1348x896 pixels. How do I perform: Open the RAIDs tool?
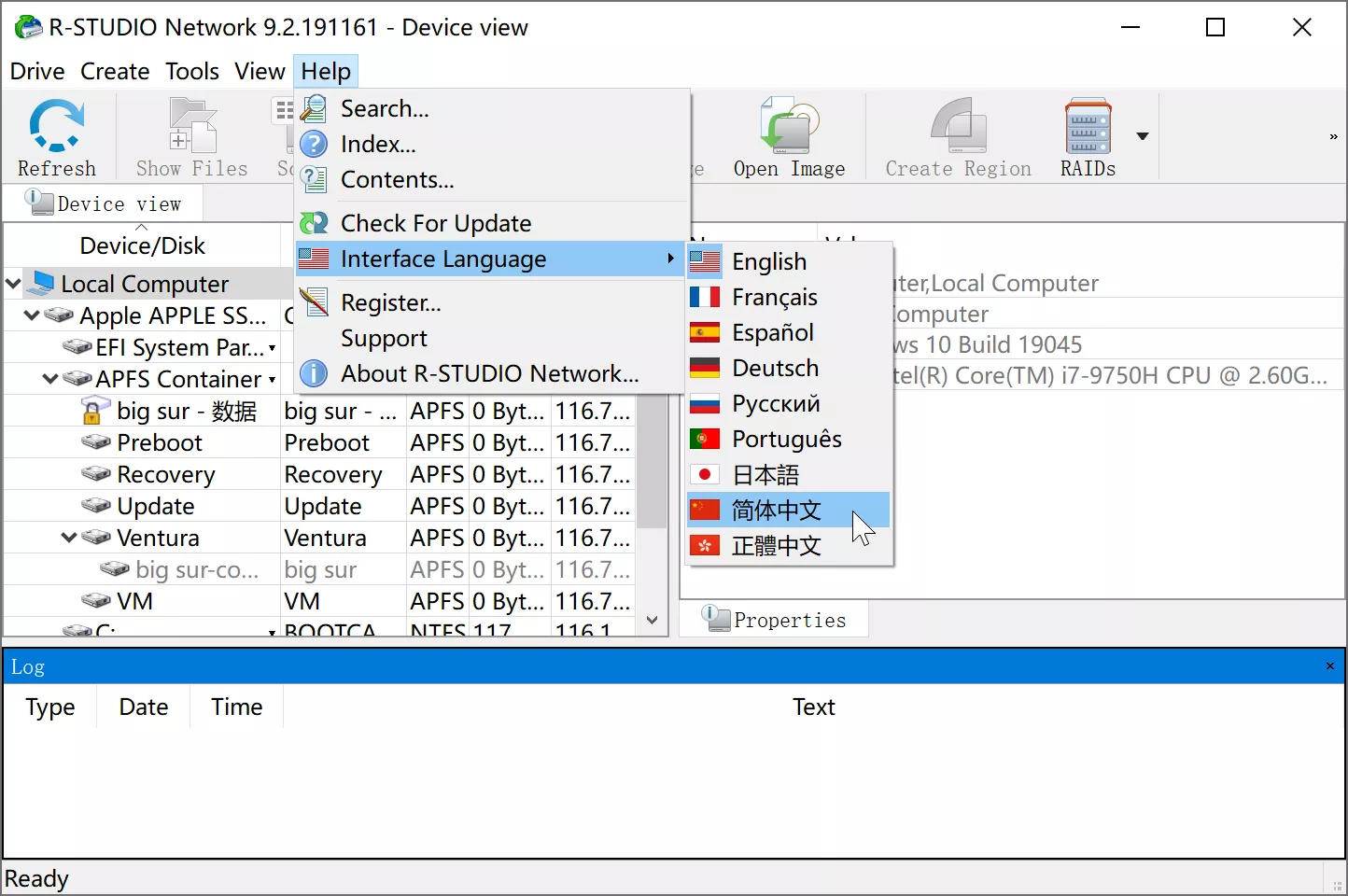point(1087,131)
